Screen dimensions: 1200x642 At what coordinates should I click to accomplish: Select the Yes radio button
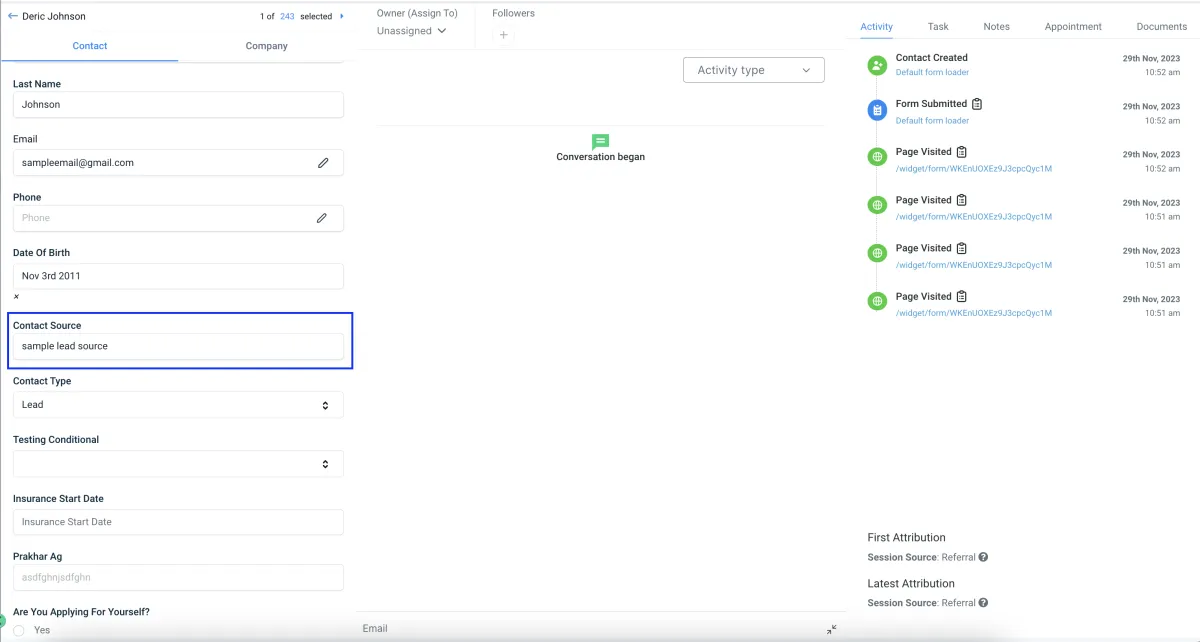click(x=19, y=630)
